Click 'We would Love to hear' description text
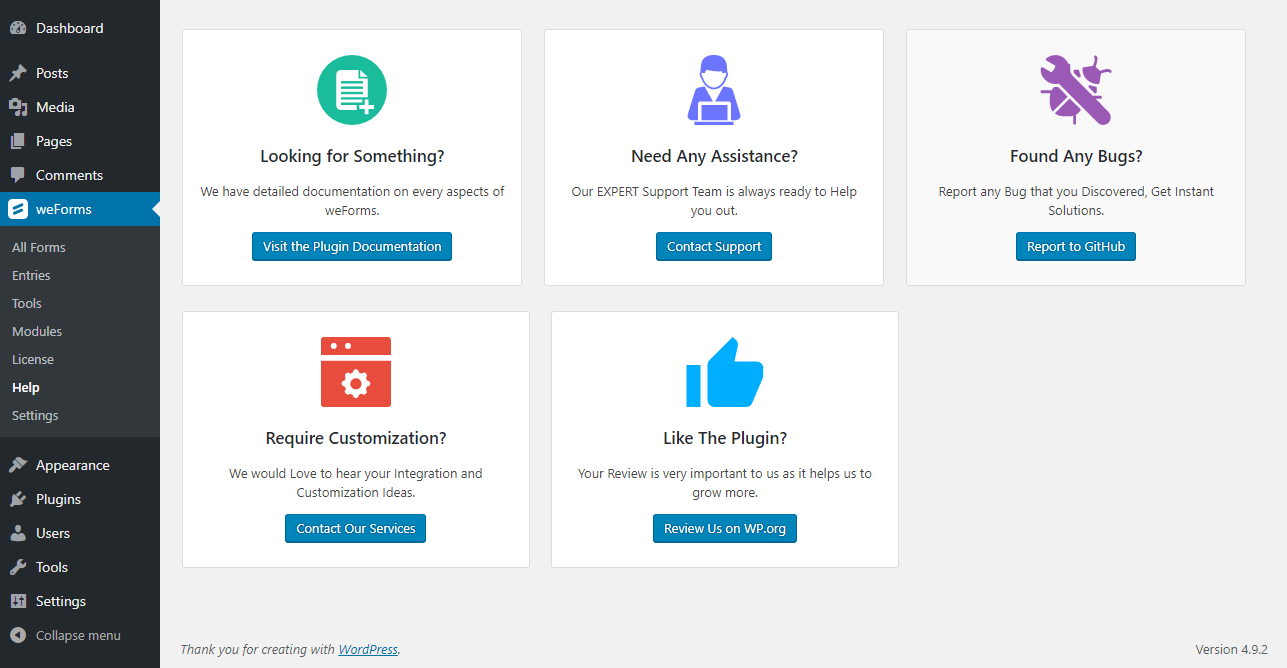 coord(356,483)
